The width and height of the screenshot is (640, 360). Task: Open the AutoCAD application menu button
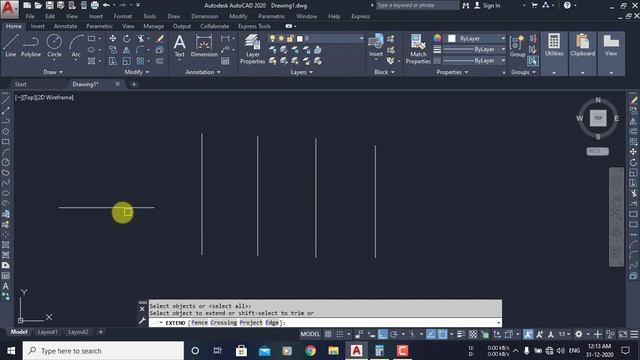9,9
